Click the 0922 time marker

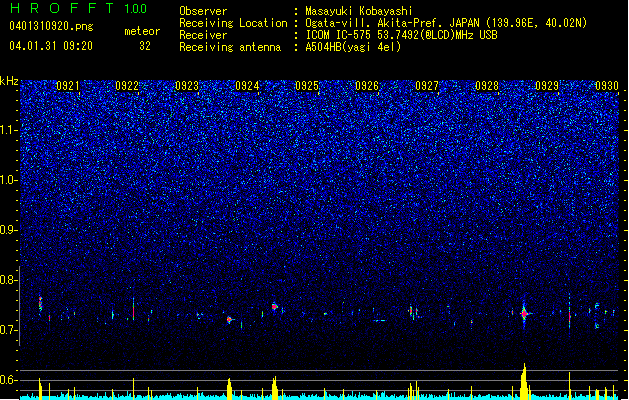click(127, 86)
